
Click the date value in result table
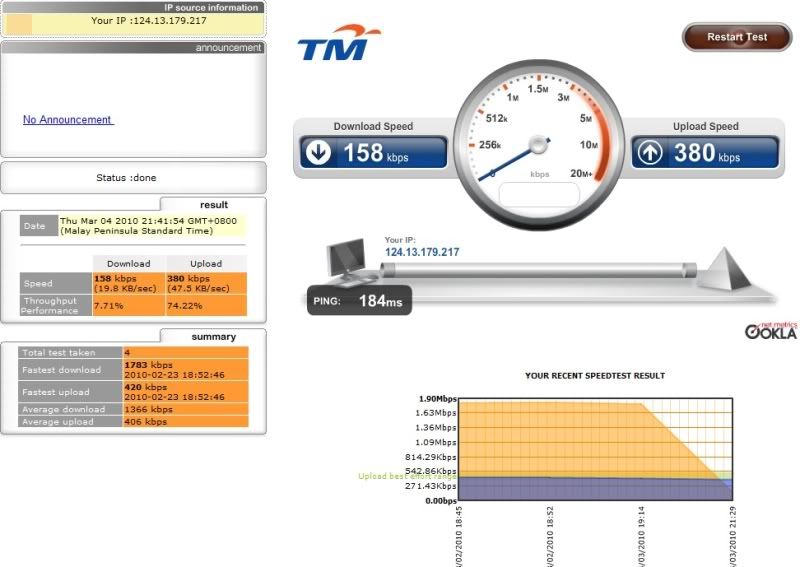pyautogui.click(x=151, y=225)
